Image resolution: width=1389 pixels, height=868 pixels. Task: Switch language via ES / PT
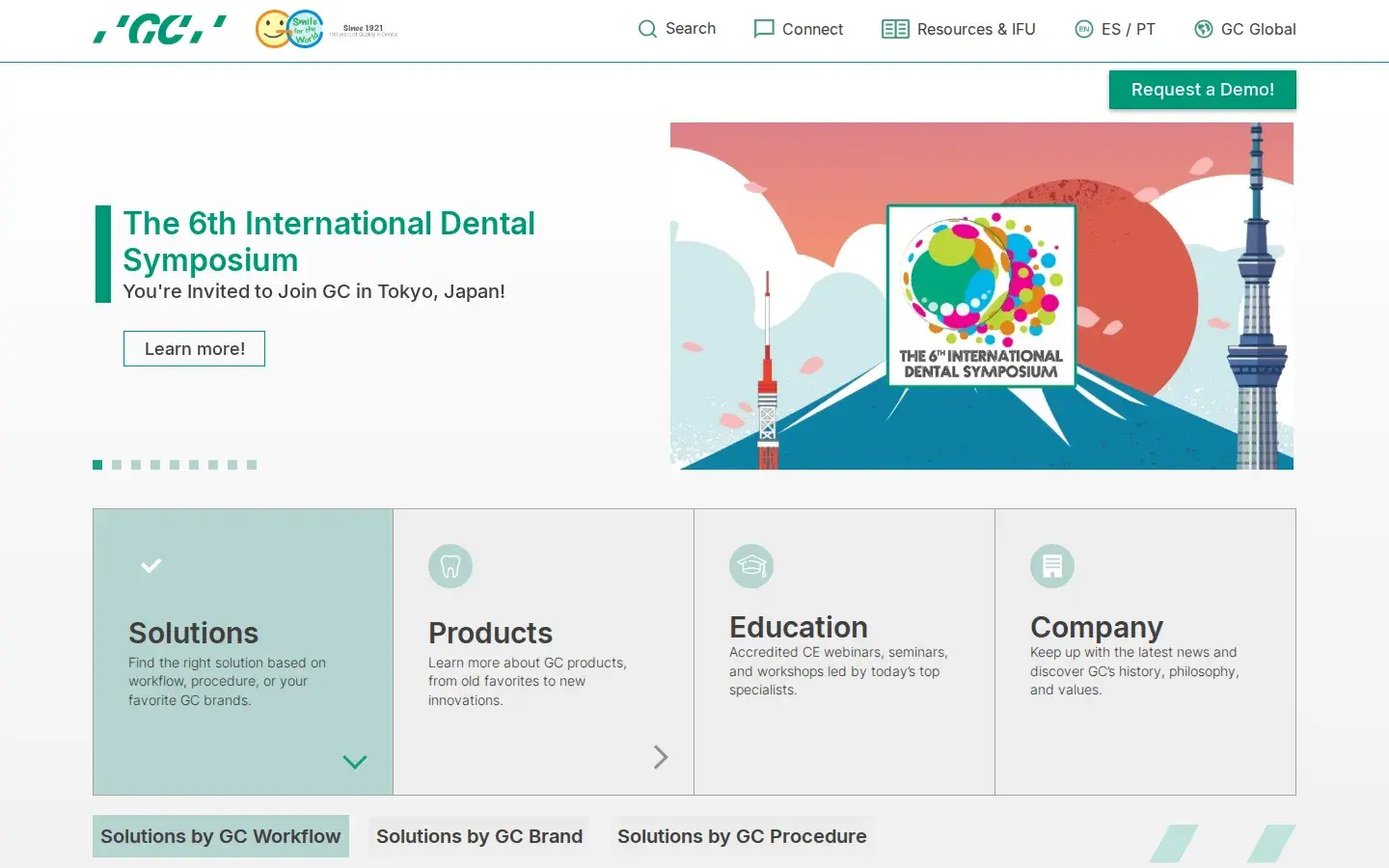point(1115,29)
